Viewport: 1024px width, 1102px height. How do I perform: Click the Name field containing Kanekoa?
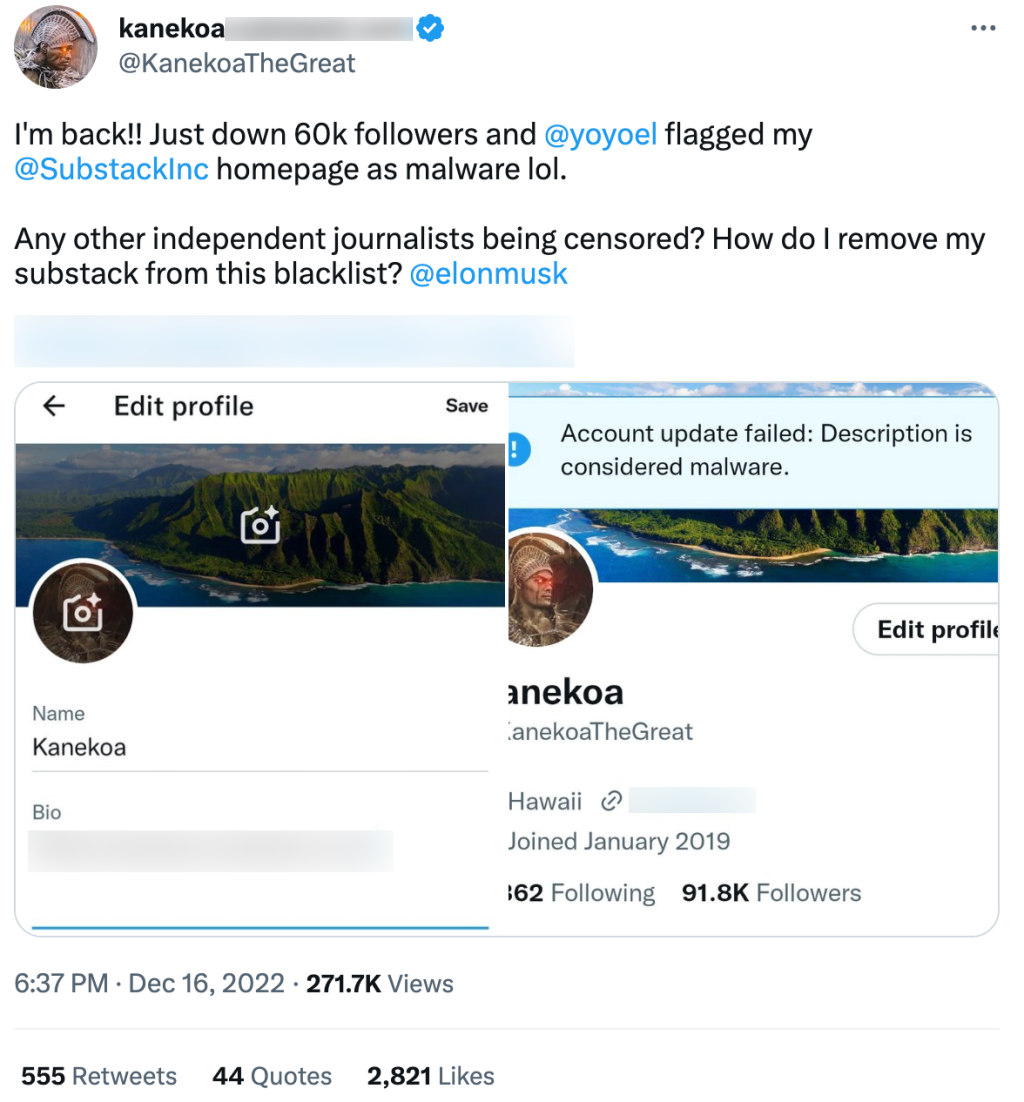[260, 747]
